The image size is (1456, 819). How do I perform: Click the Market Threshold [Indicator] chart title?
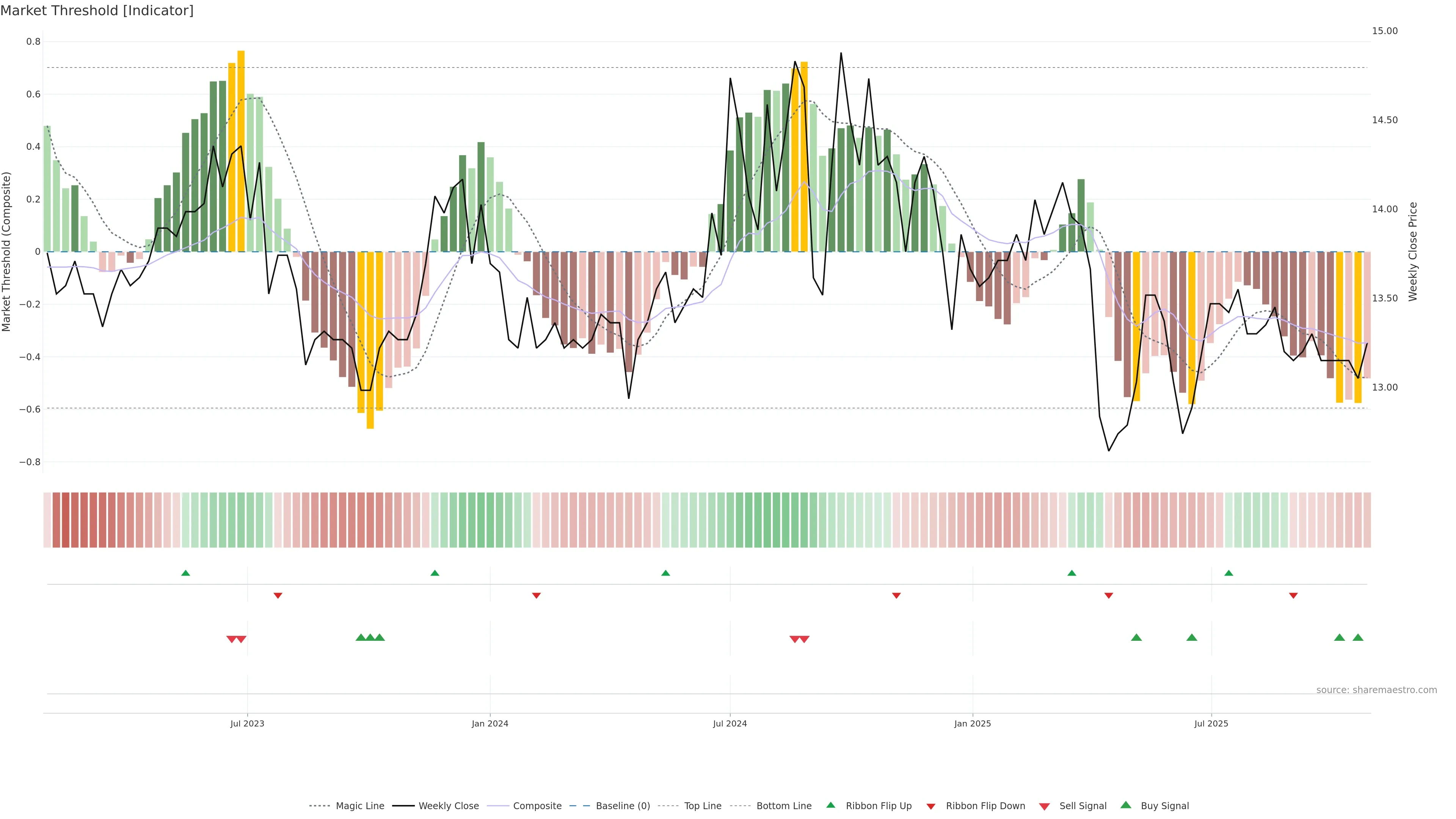pos(97,11)
